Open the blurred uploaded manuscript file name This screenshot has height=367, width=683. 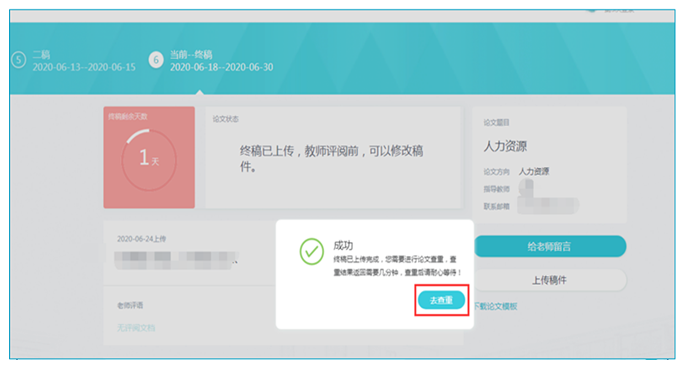click(176, 260)
